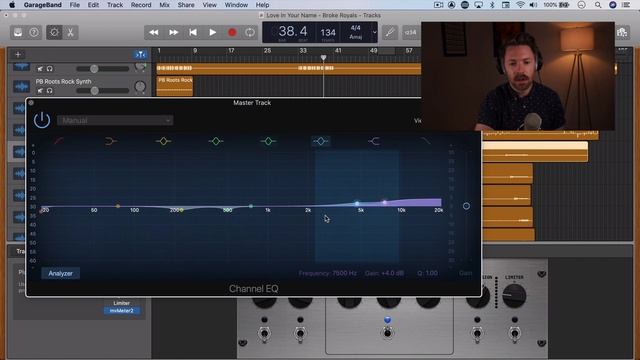Open the LCD display mode dropdown arrow
The image size is (640, 360).
374,32
